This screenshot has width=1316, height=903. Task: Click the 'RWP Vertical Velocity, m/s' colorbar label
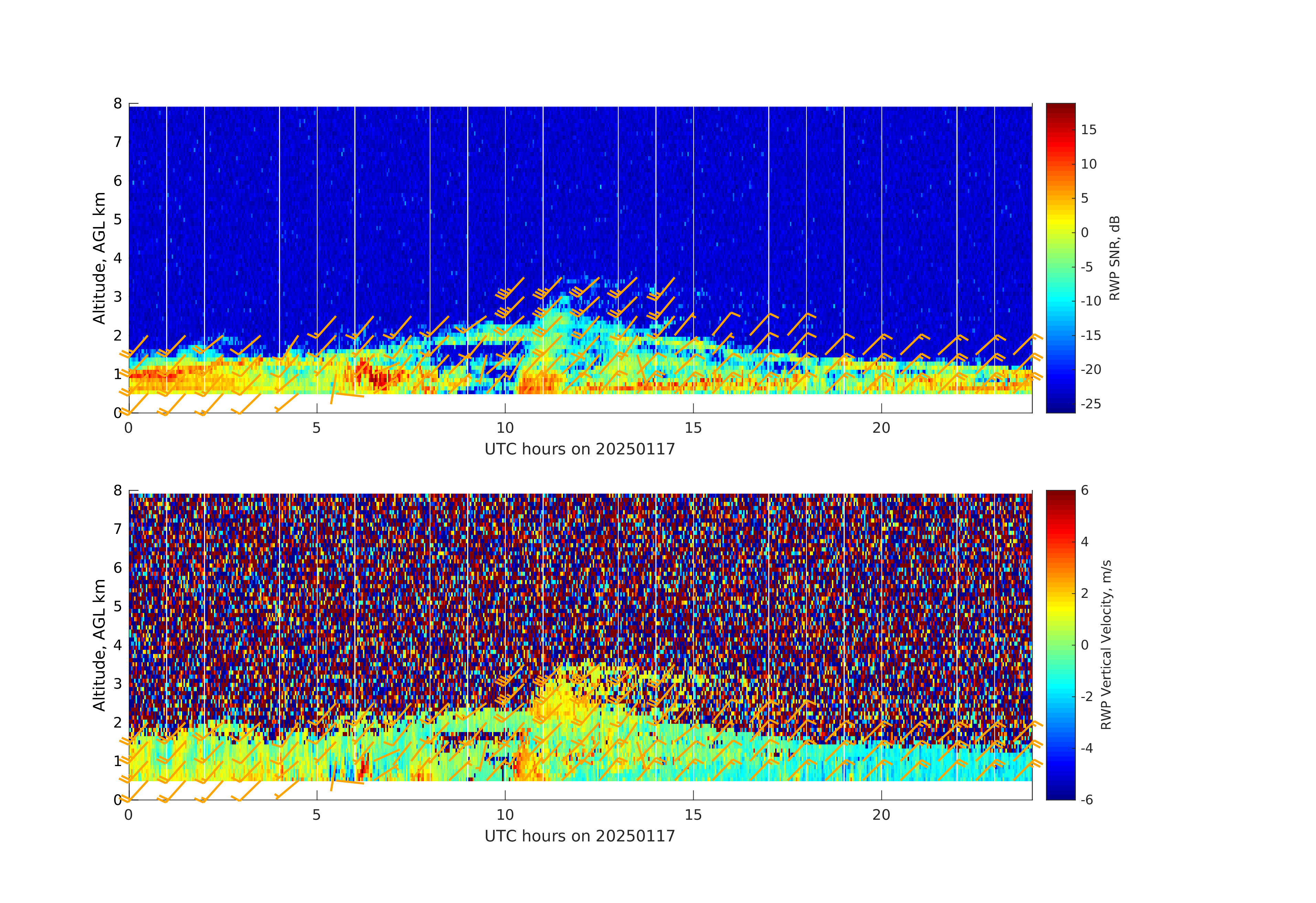1105,645
